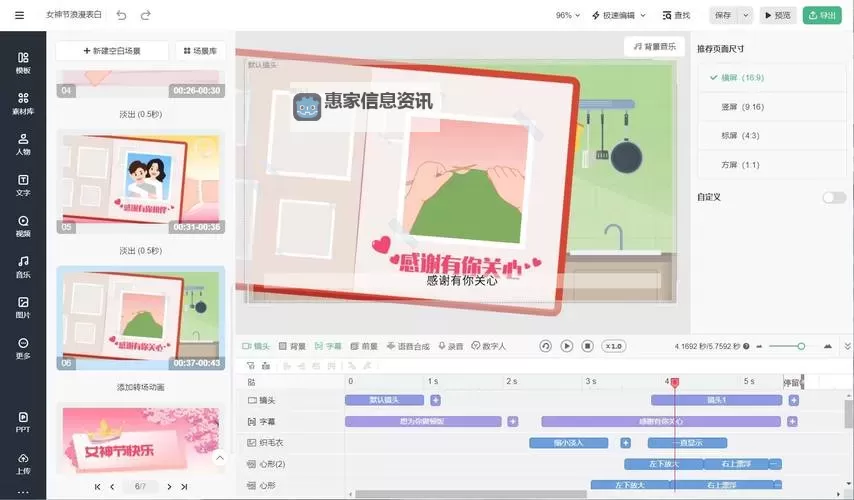Open the 模板 templates sidebar panel
Viewport: 854px width, 500px height.
coord(23,63)
